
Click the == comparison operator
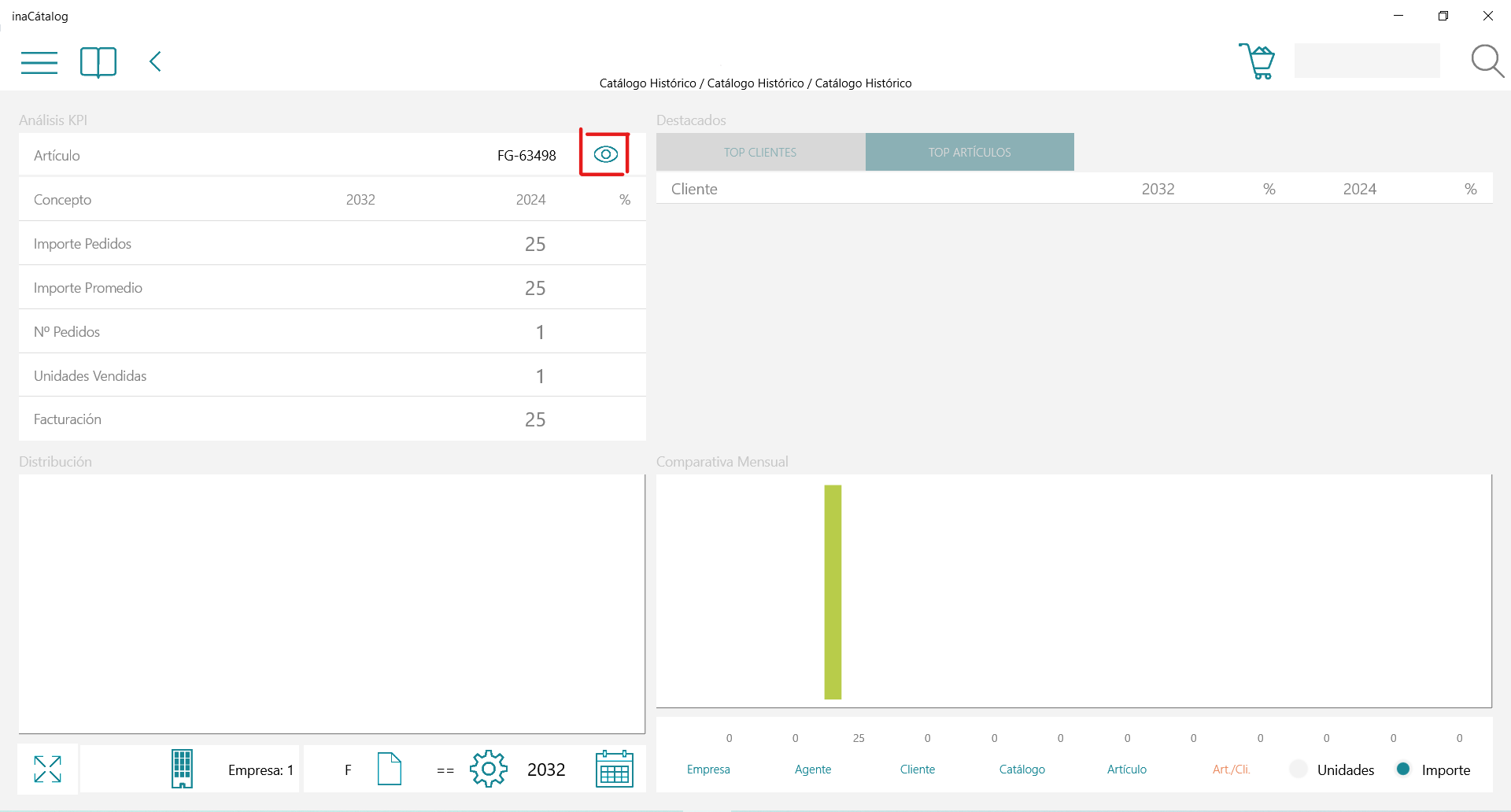445,770
